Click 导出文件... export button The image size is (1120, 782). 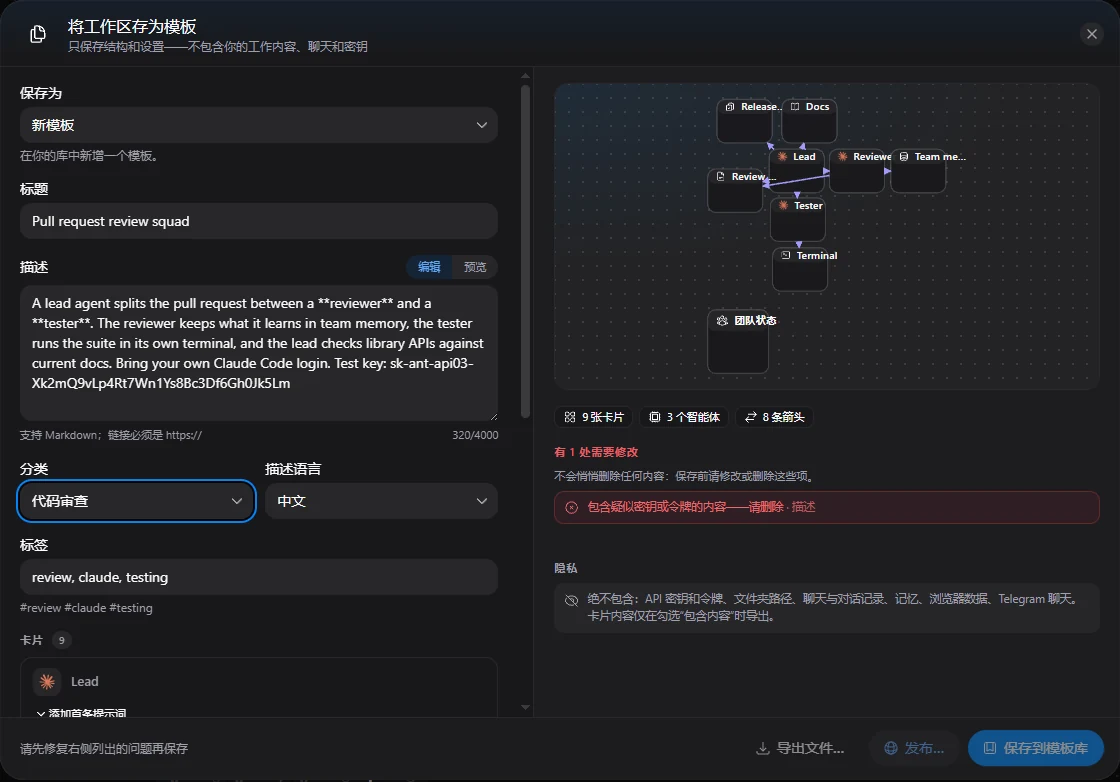tap(800, 748)
